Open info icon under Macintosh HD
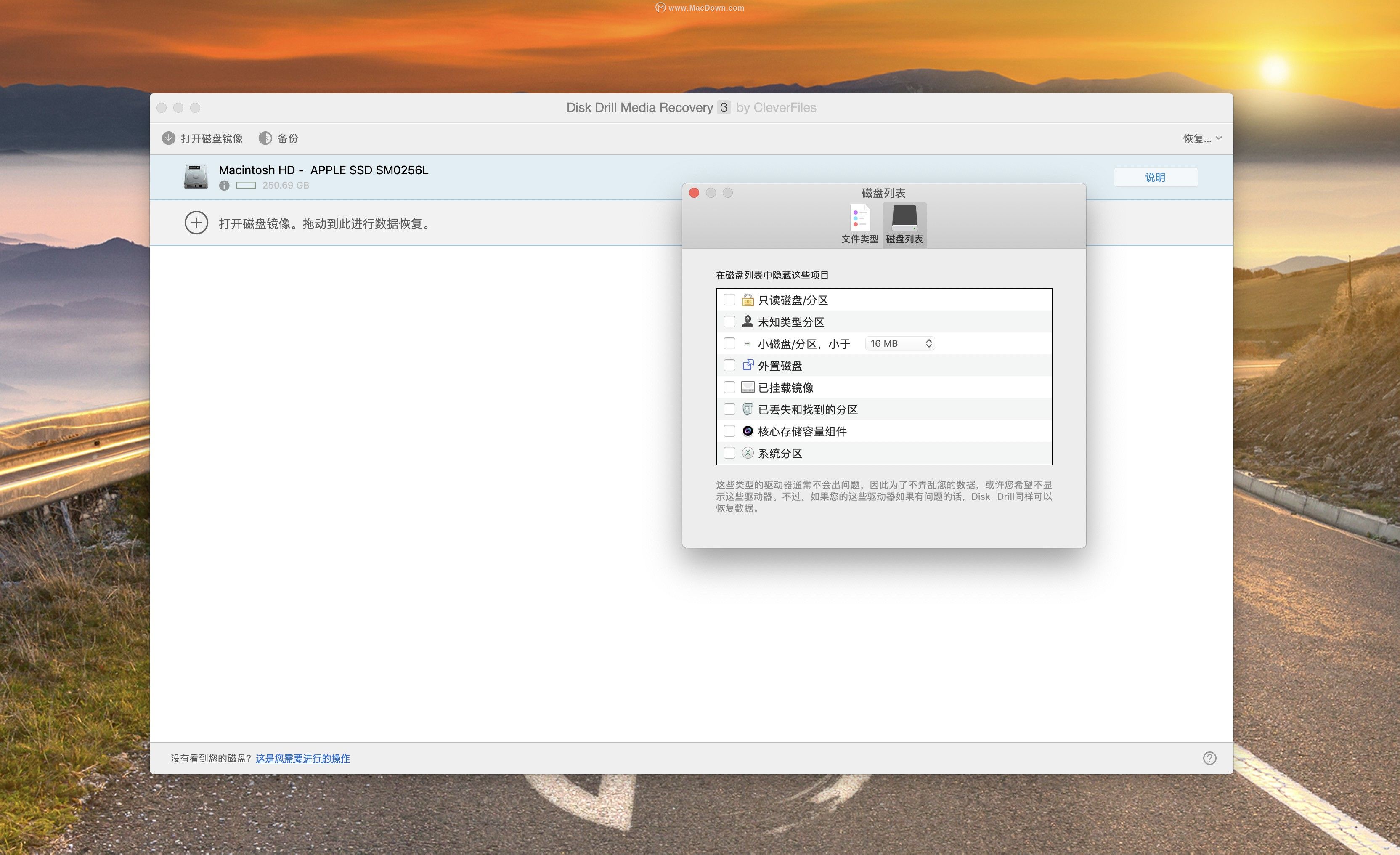Screen dimensions: 1400x855 coord(225,185)
